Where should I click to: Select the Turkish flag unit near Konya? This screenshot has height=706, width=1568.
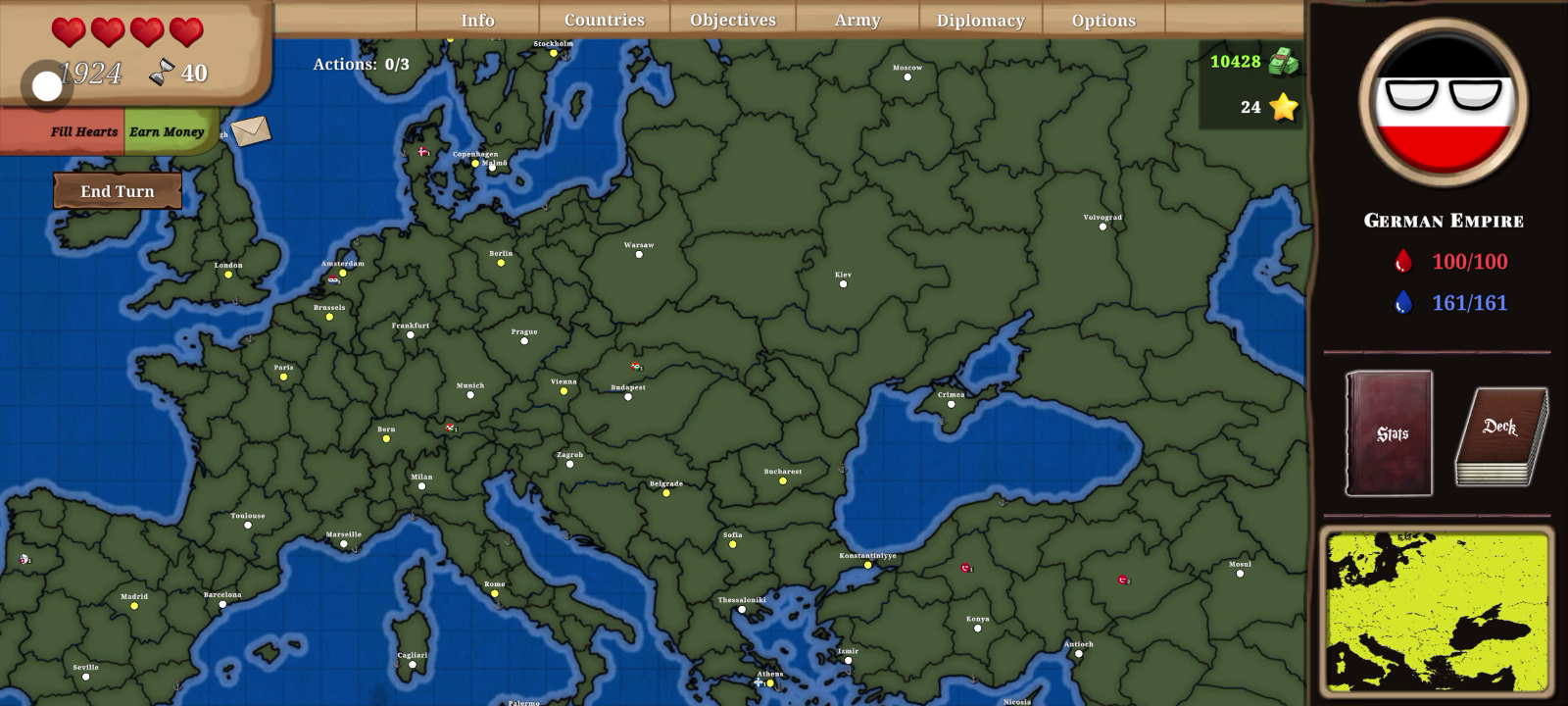(965, 568)
